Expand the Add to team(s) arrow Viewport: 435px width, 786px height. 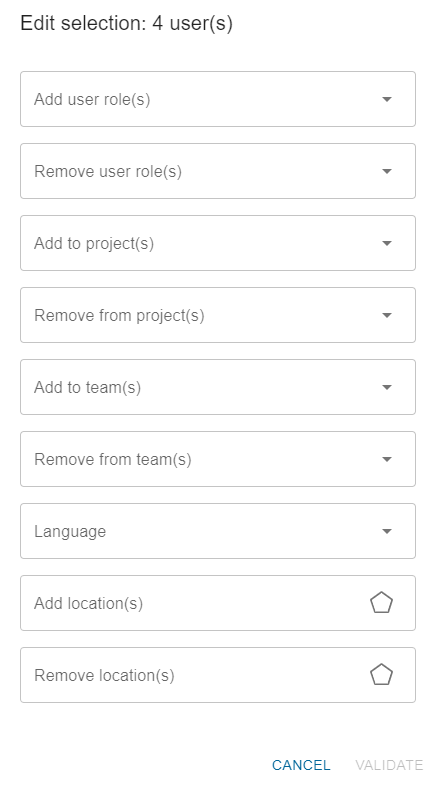pos(386,387)
